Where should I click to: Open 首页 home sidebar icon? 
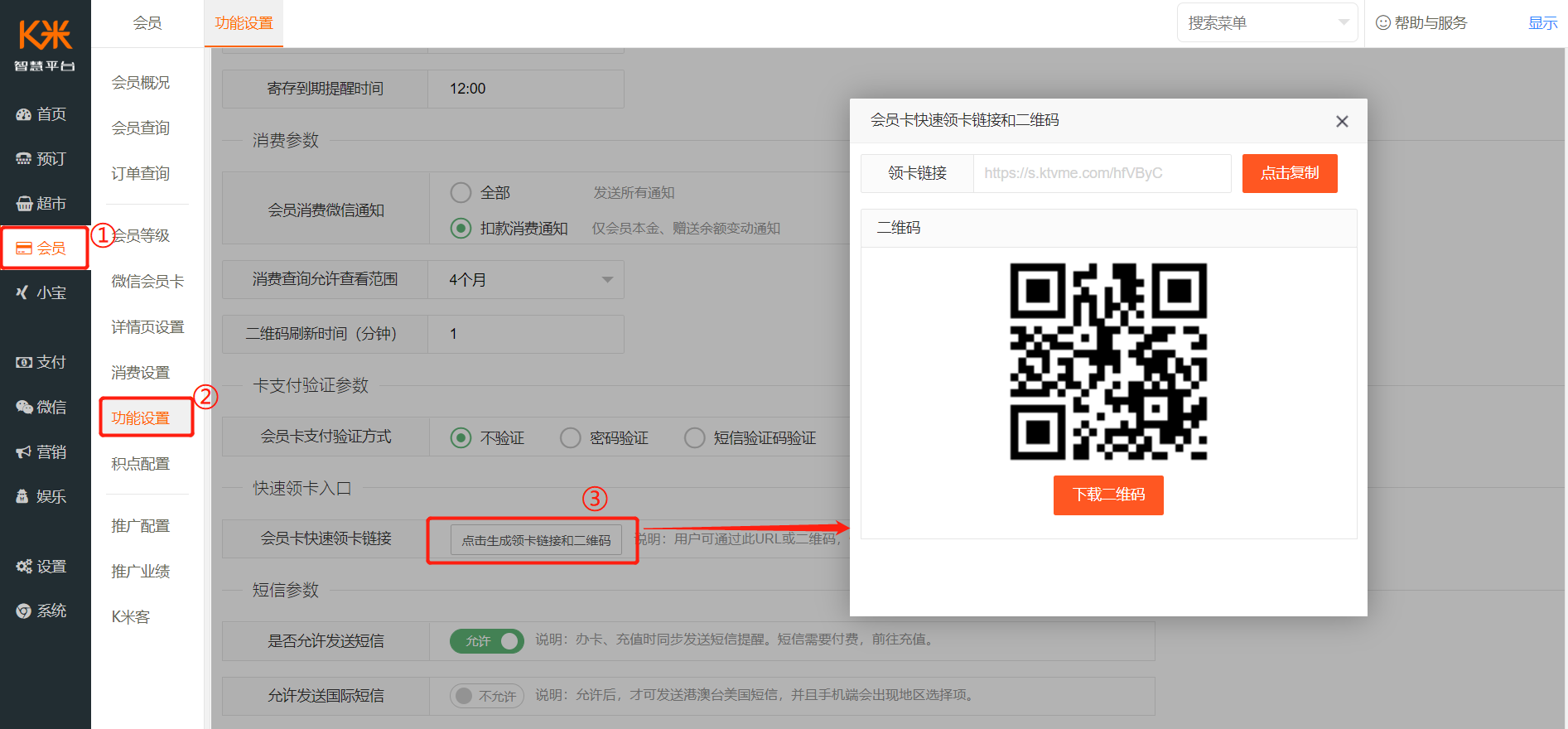[23, 114]
